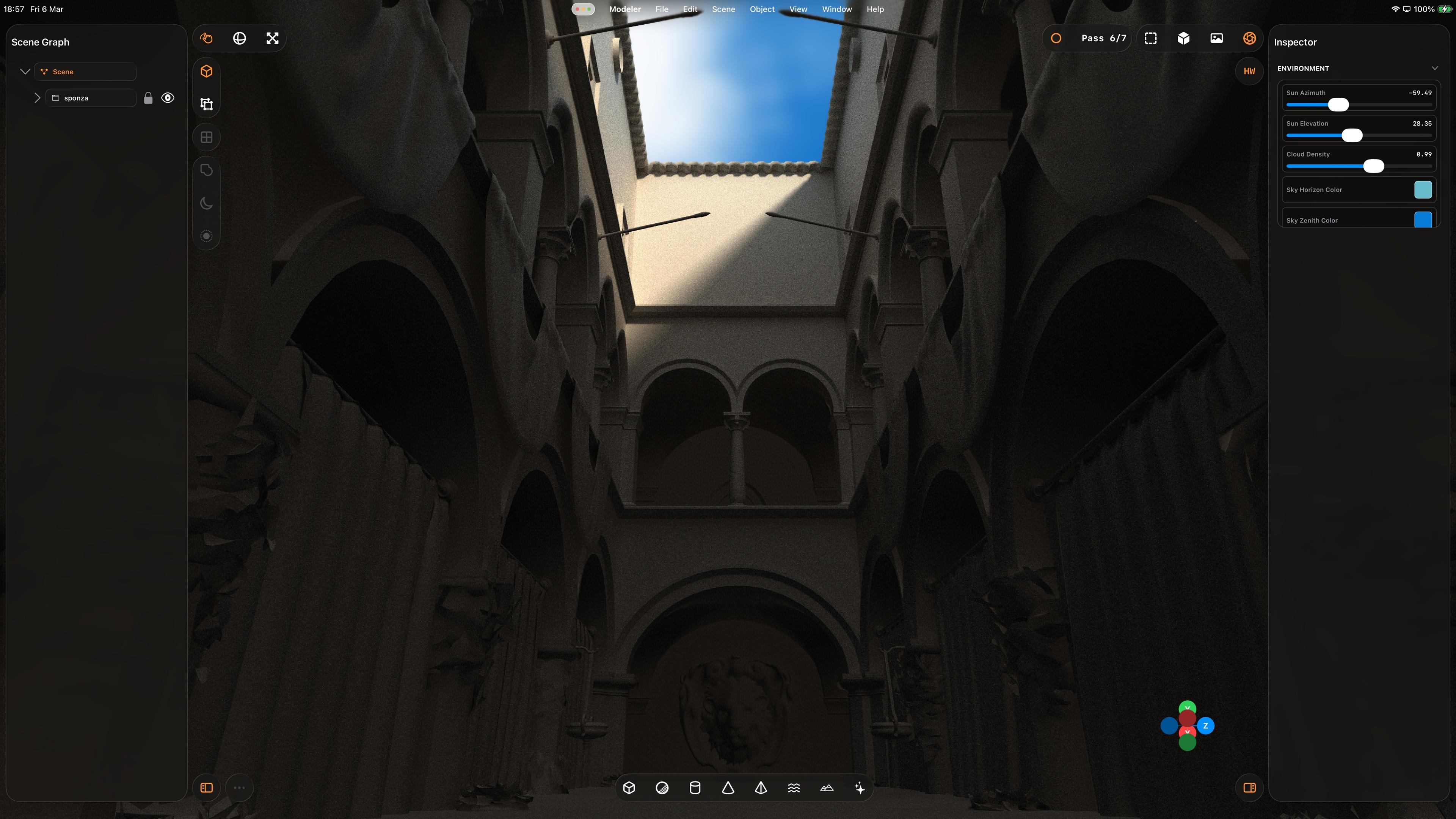Add a sphere primitive from bottom toolbar
Viewport: 1456px width, 819px height.
(x=662, y=788)
